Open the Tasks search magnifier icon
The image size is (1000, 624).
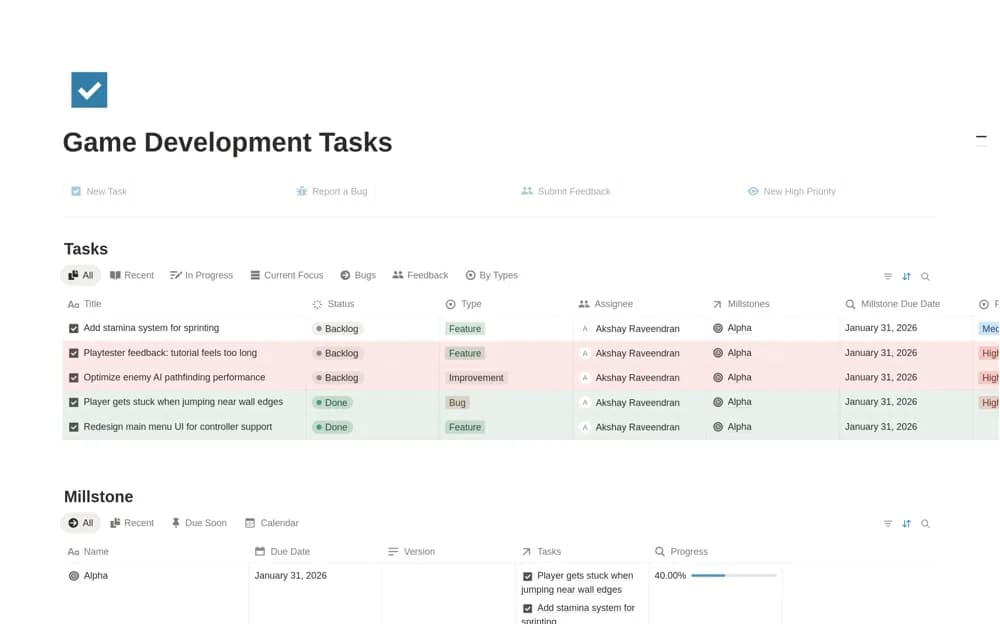point(925,276)
